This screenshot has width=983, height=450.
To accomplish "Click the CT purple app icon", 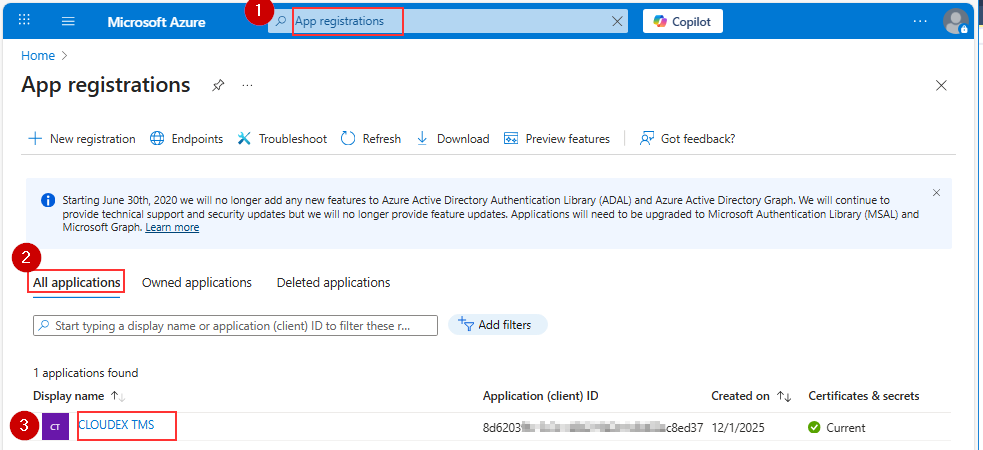I will (55, 427).
